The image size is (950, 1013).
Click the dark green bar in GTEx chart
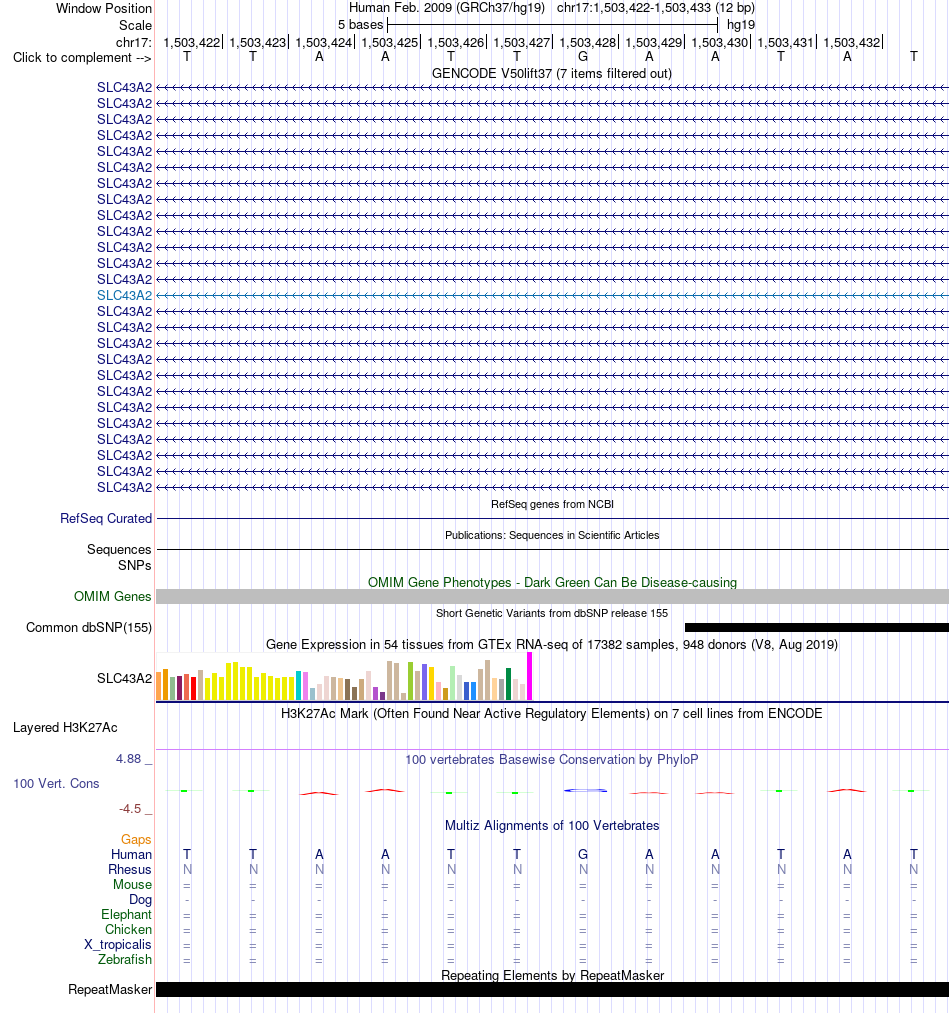pyautogui.click(x=509, y=684)
